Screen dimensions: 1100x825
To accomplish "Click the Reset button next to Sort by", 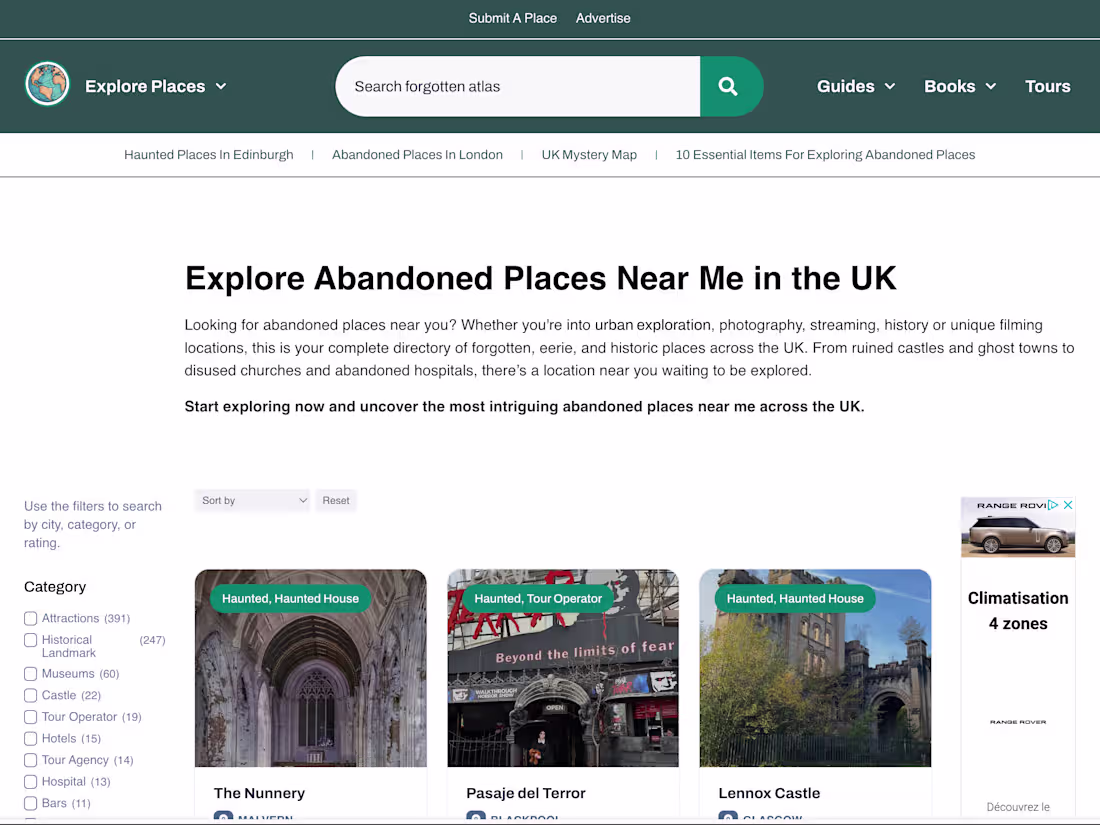I will point(336,500).
